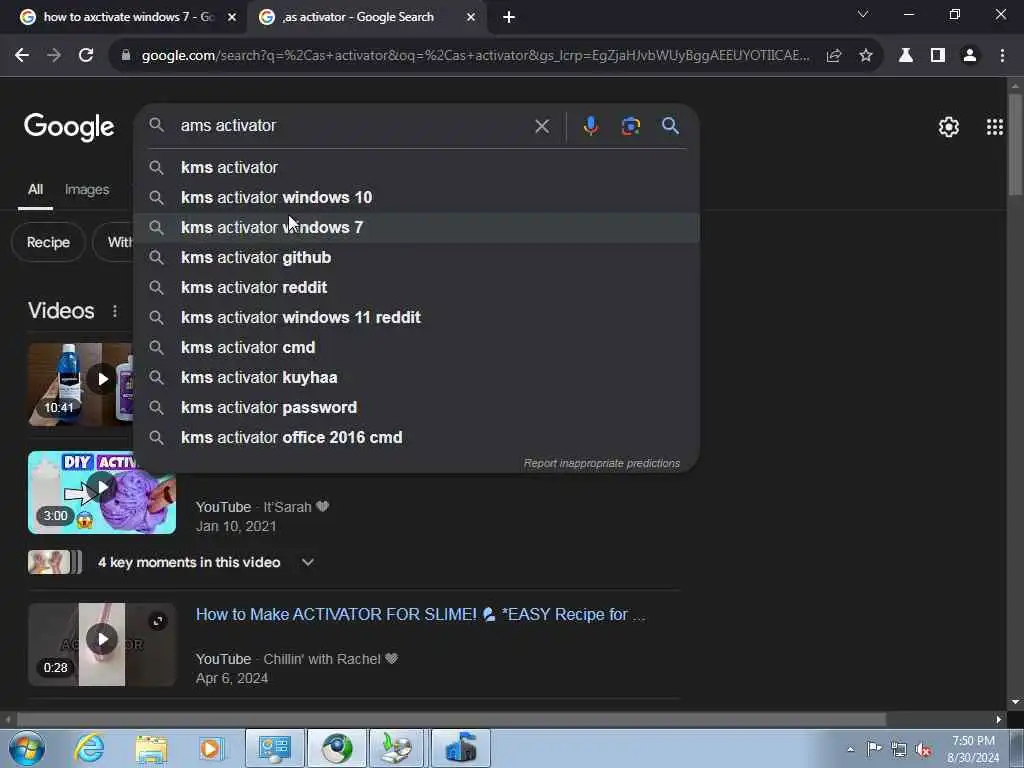This screenshot has height=768, width=1024.
Task: Reload the current page
Action: pos(86,56)
